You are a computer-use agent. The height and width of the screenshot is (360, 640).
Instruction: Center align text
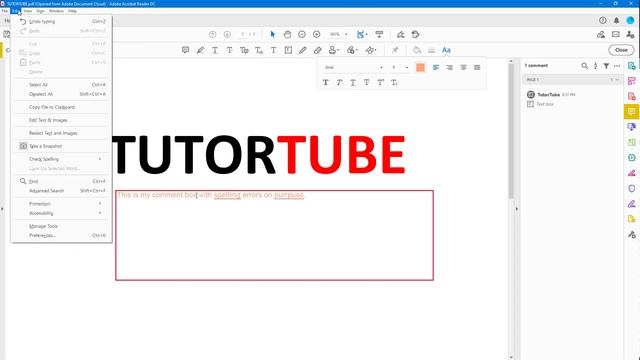[x=463, y=67]
